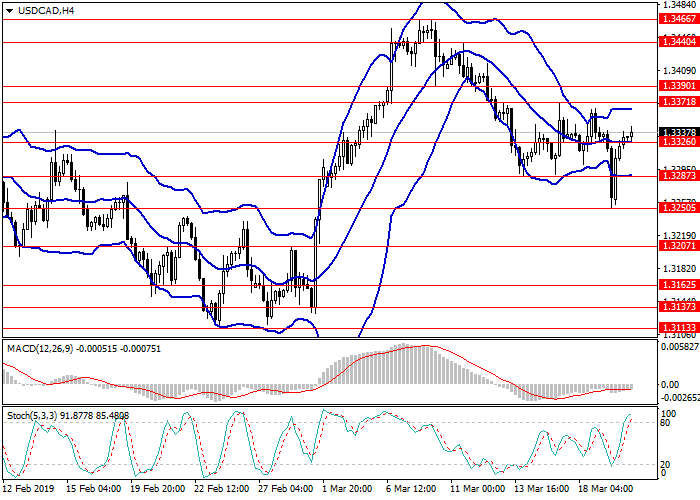Select the 12 Feb 2019 date marker
The width and height of the screenshot is (700, 500).
[x=31, y=490]
